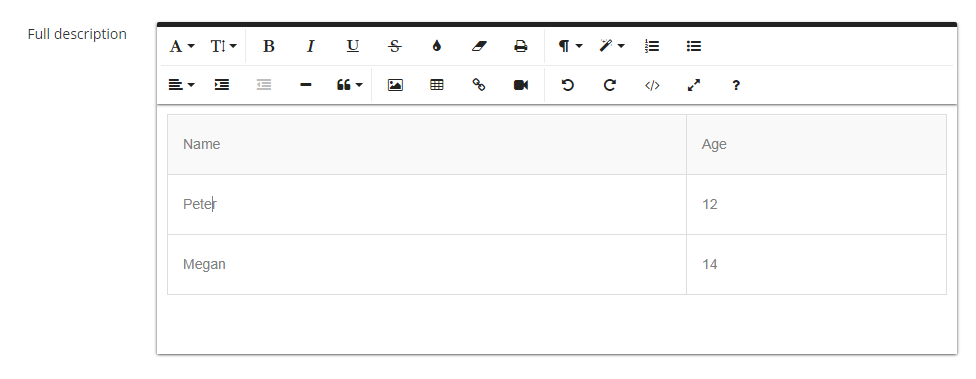Viewport: 976px width, 379px height.
Task: Open the blockquote dropdown
Action: click(x=349, y=85)
